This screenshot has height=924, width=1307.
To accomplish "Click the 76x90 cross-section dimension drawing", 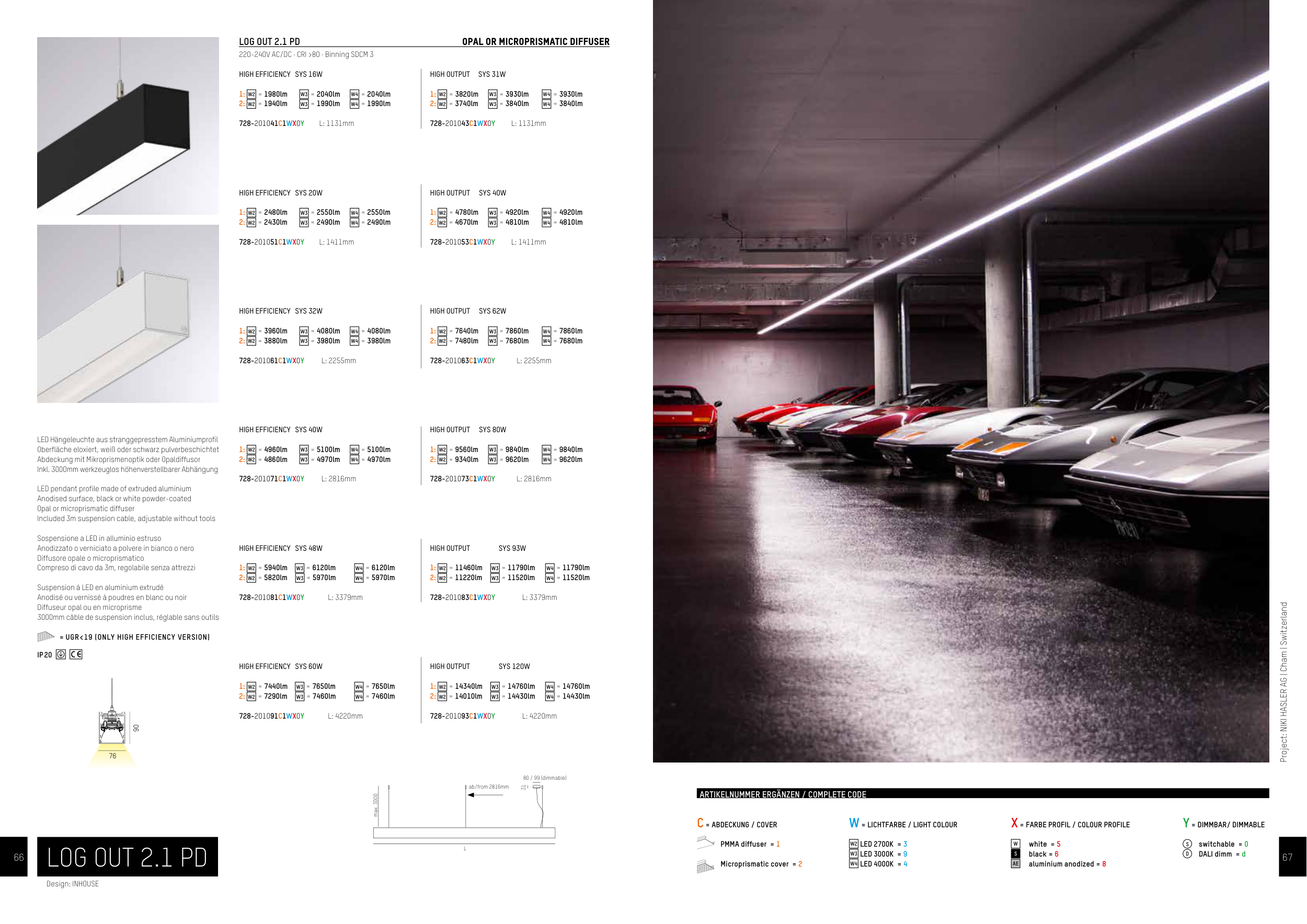I will tap(113, 728).
